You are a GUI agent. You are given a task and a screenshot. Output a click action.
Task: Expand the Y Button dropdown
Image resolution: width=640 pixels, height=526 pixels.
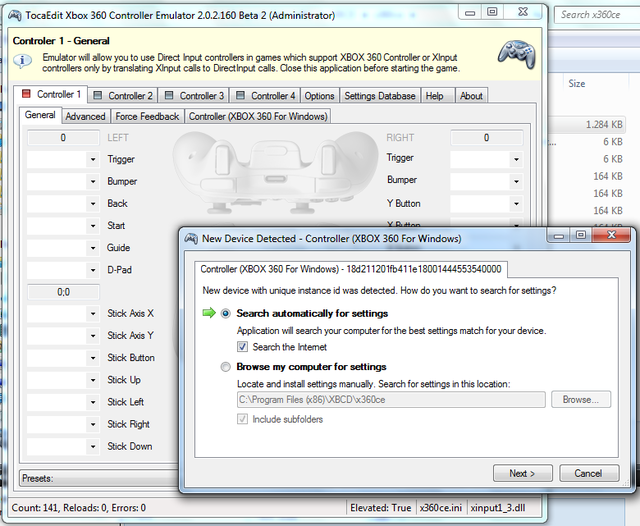tap(516, 203)
